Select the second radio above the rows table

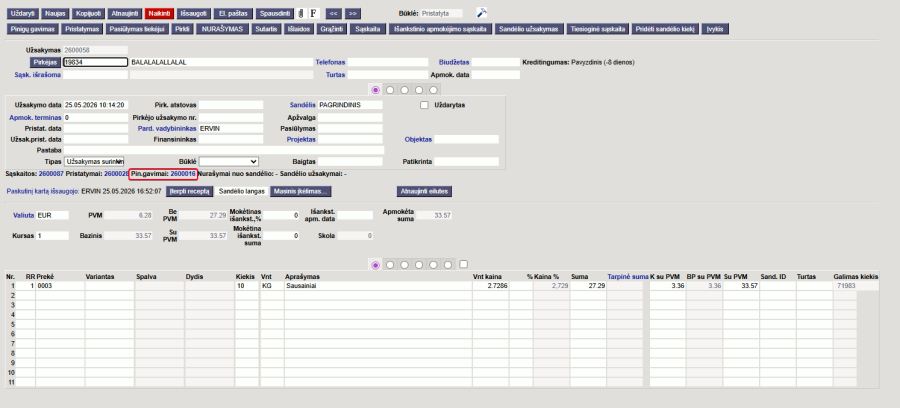tap(390, 265)
